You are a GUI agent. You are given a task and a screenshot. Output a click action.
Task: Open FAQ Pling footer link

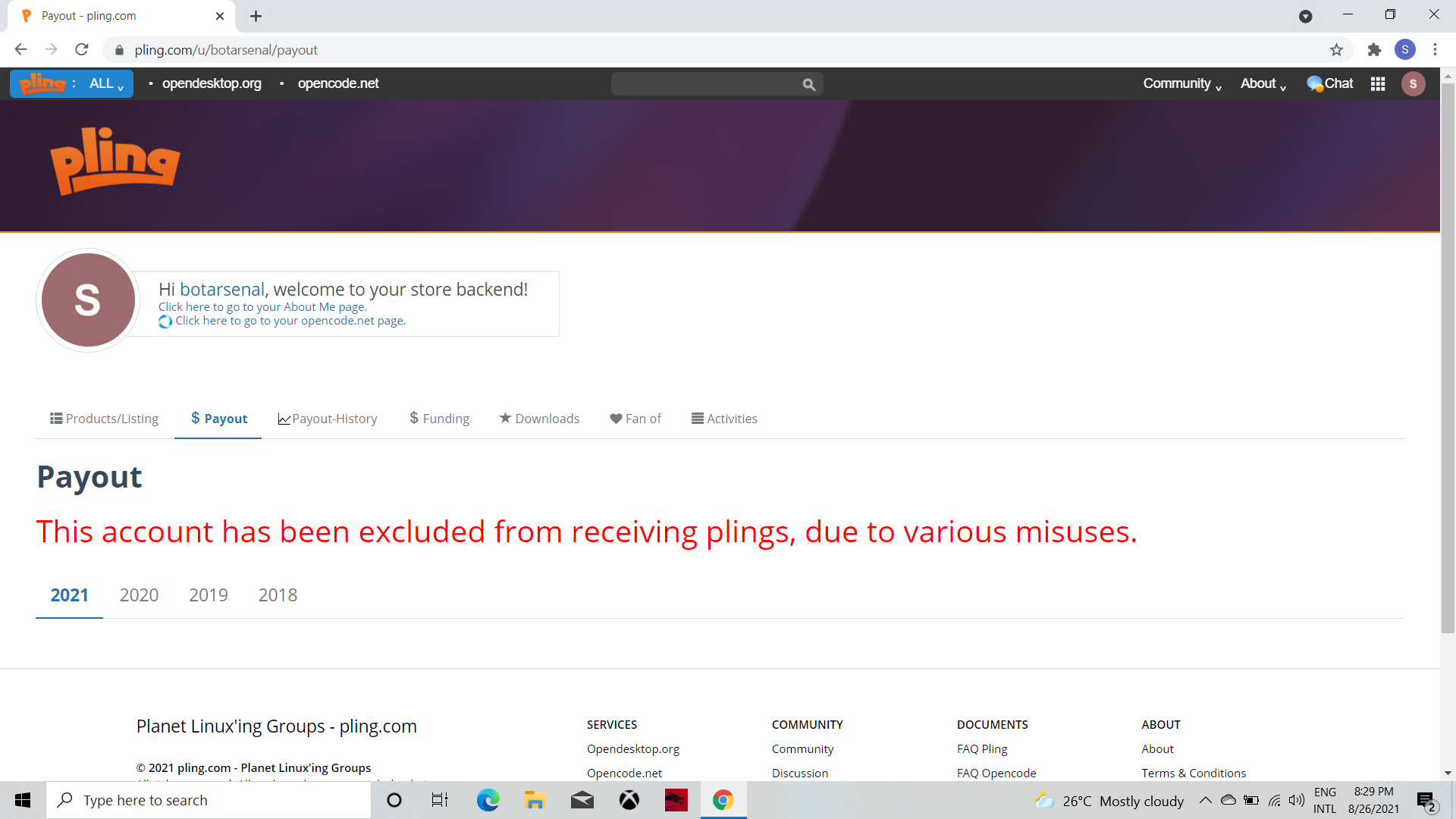coord(982,749)
